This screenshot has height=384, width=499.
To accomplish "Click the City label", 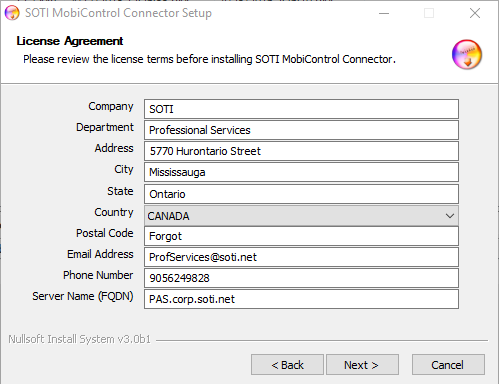I will click(x=124, y=169).
